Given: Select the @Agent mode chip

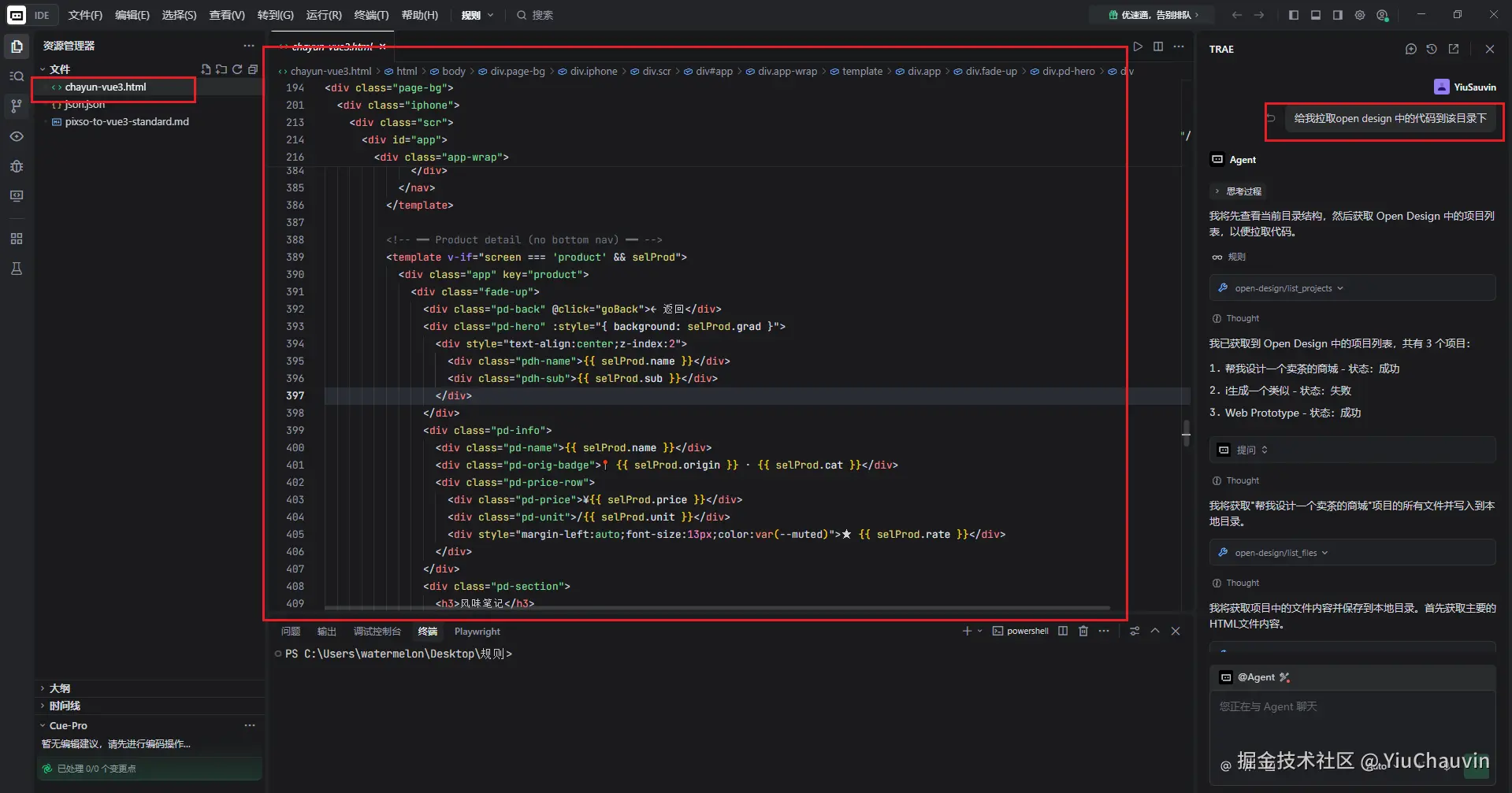Looking at the screenshot, I should pyautogui.click(x=1255, y=677).
